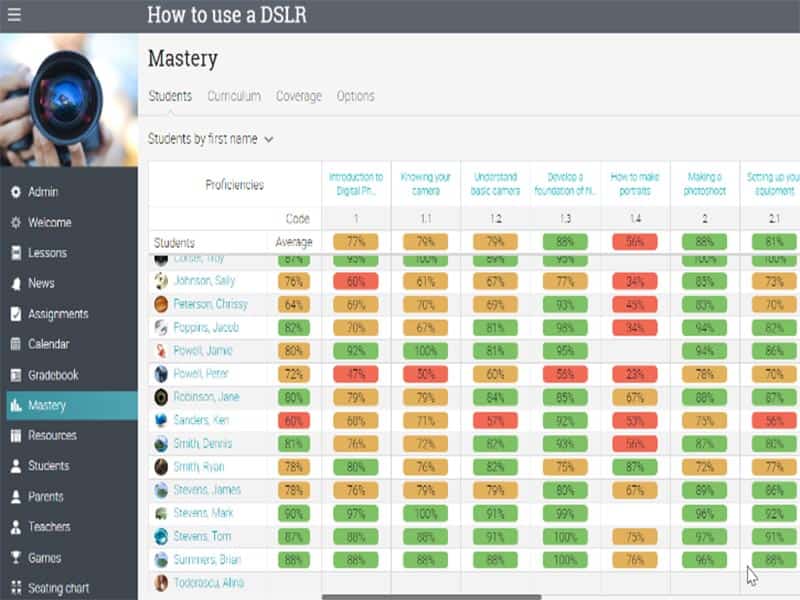Click the Lessons sidebar icon
The height and width of the screenshot is (600, 800).
(x=16, y=253)
